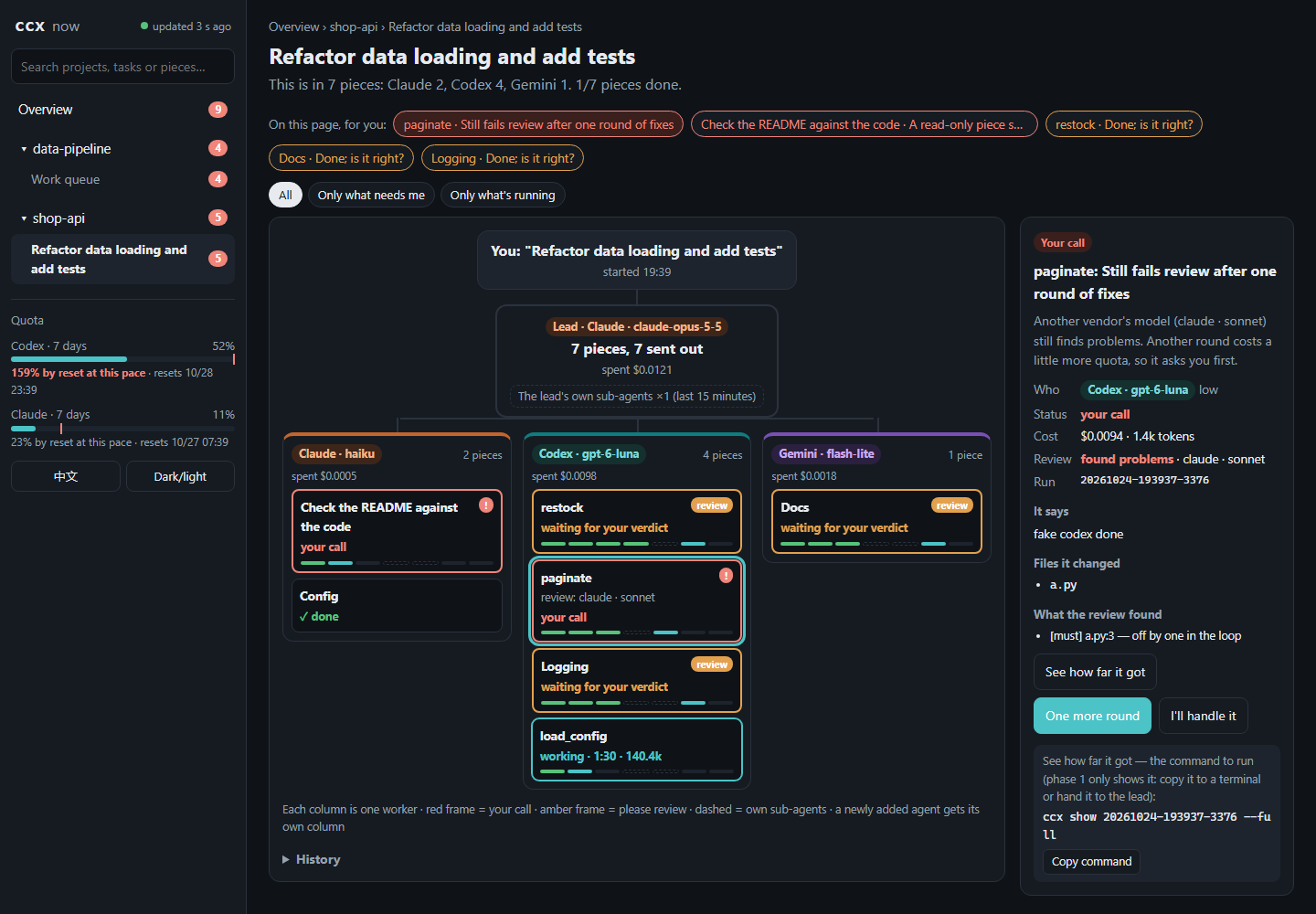Click See how far it got button
The width and height of the screenshot is (1316, 914).
(x=1095, y=672)
